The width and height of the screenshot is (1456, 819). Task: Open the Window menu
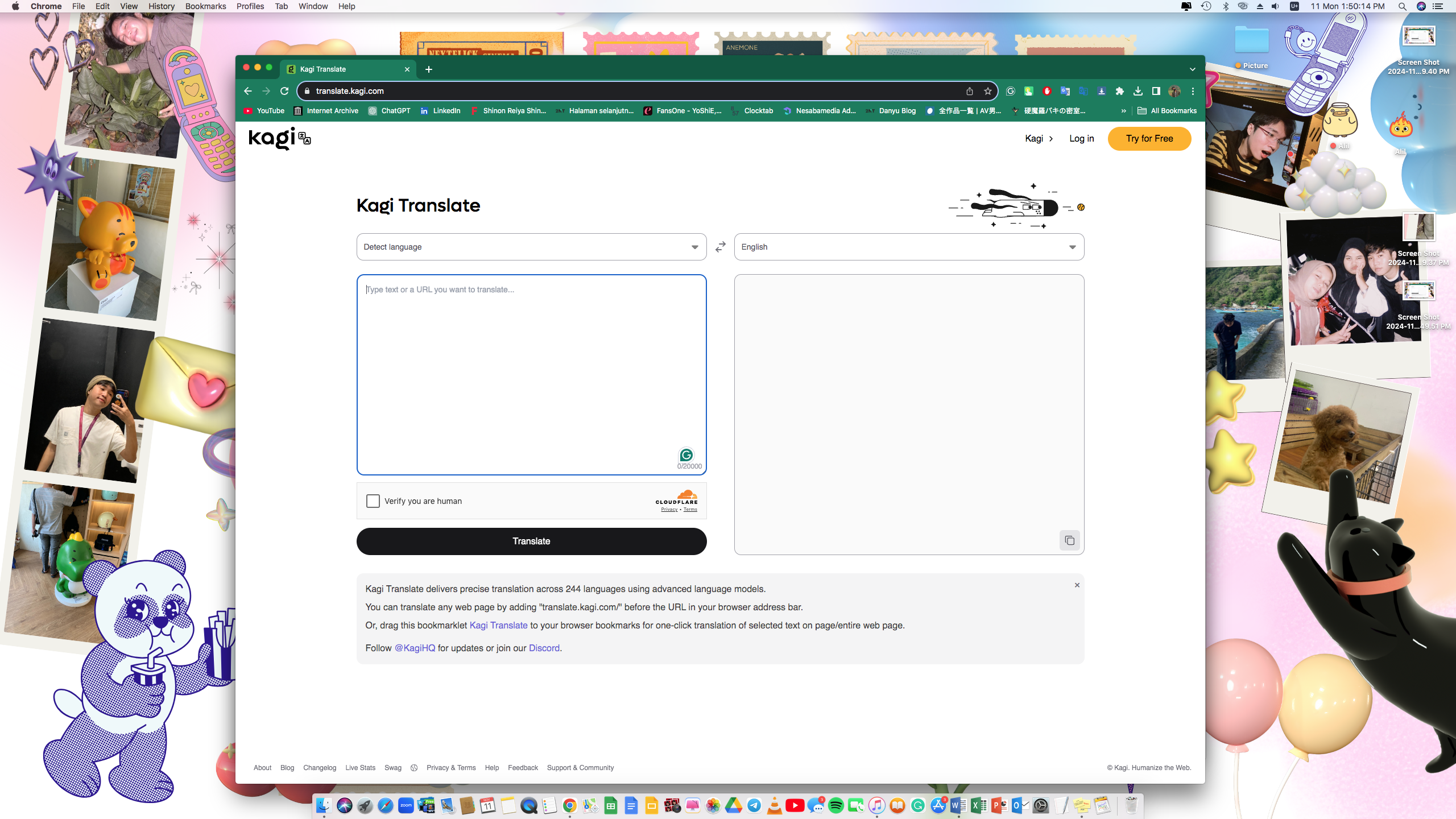pyautogui.click(x=313, y=6)
